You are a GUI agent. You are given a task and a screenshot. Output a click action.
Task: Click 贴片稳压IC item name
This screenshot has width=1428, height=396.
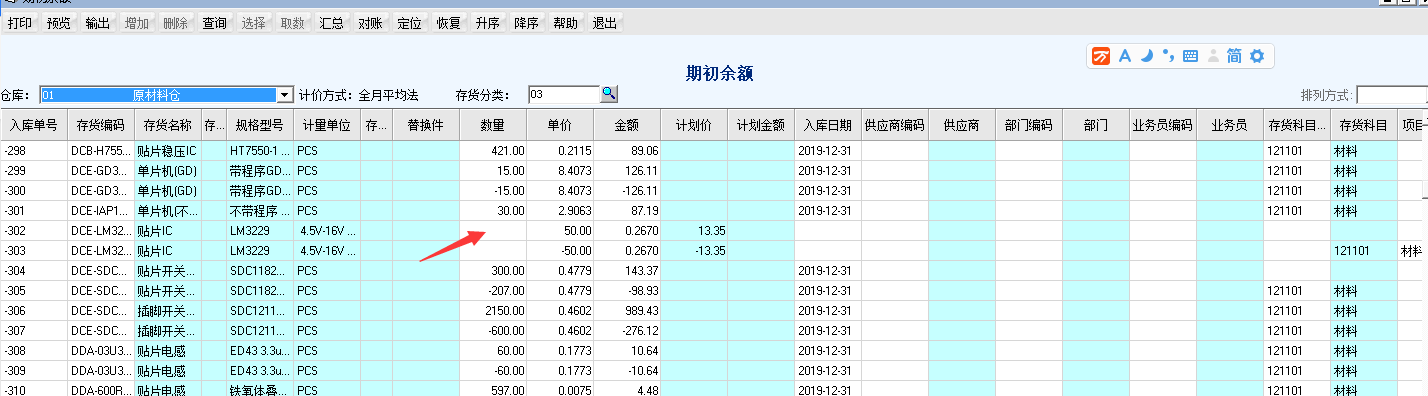coord(168,150)
